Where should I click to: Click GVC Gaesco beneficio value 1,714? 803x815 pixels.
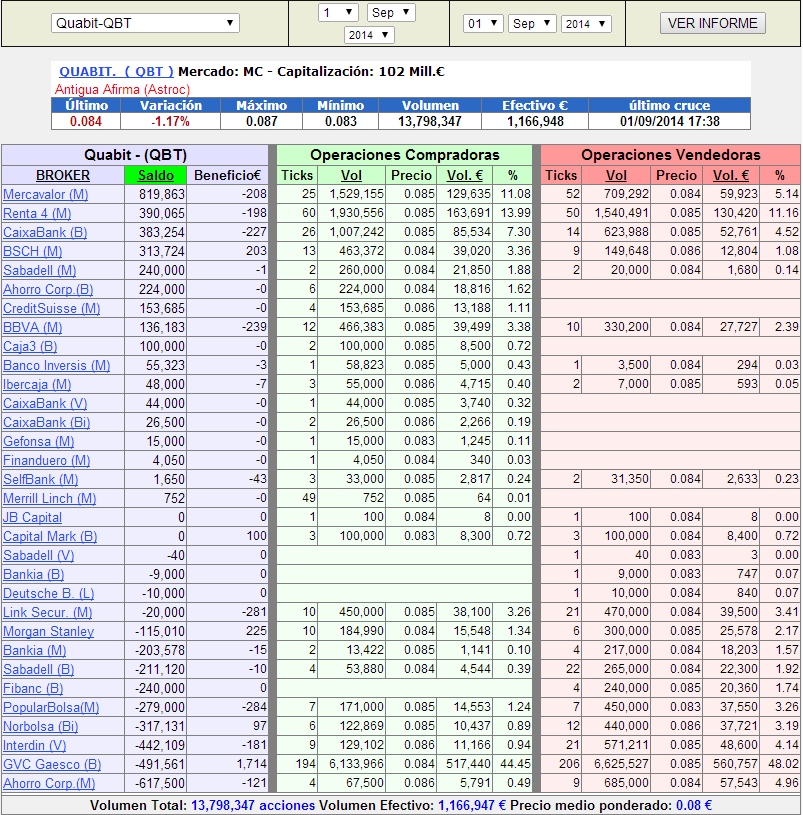[x=251, y=764]
